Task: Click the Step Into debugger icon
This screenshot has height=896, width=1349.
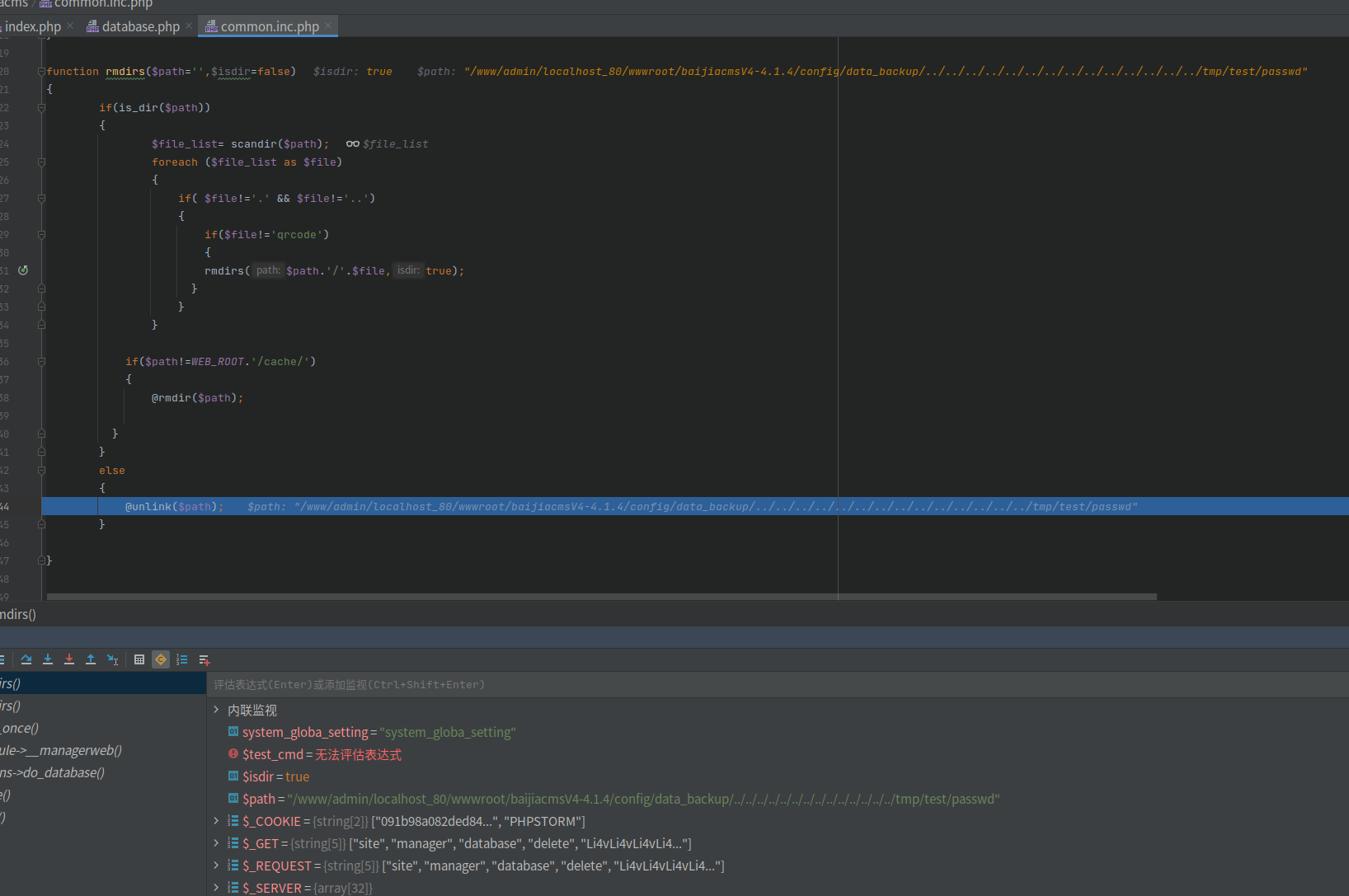Action: (48, 659)
